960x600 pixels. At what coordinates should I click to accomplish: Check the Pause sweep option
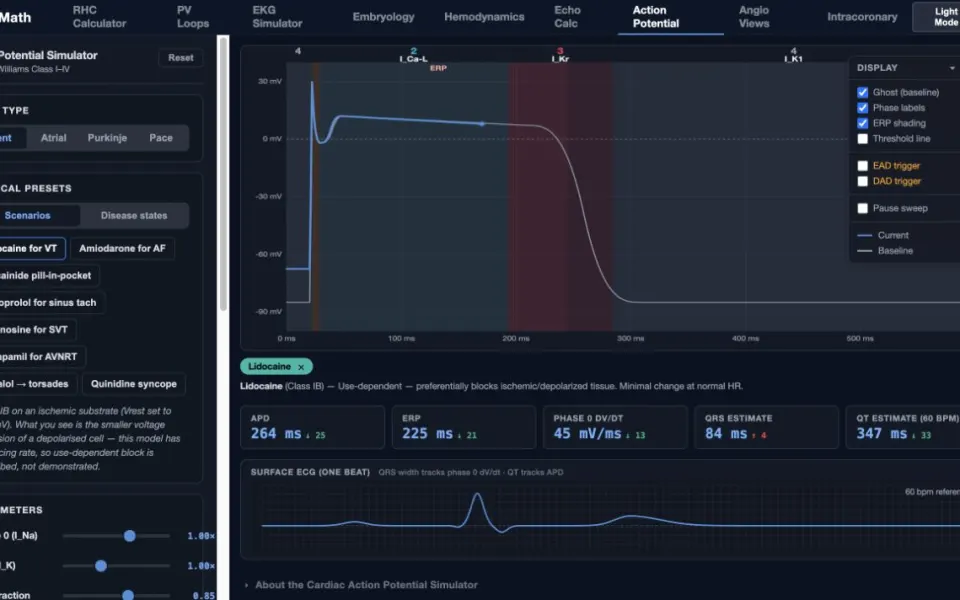tap(863, 208)
